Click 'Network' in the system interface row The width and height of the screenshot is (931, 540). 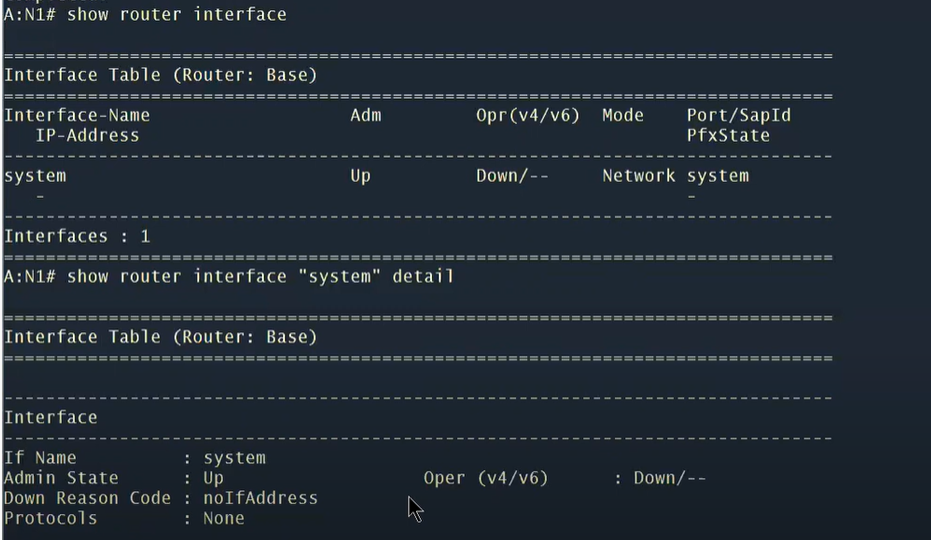click(x=639, y=176)
